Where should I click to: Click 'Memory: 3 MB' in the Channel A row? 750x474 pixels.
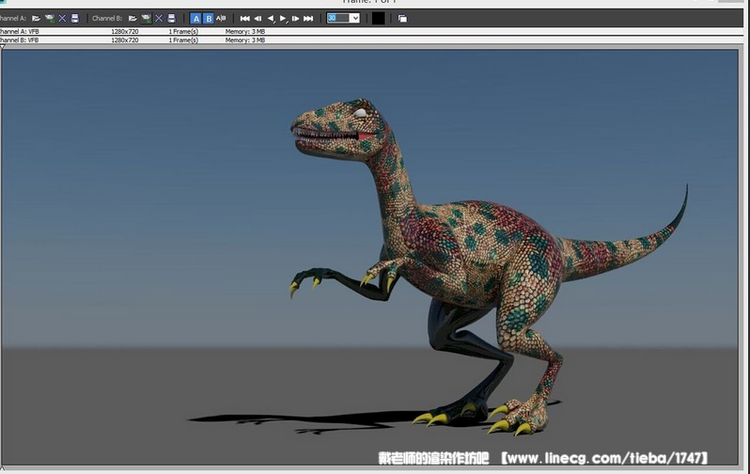point(245,32)
